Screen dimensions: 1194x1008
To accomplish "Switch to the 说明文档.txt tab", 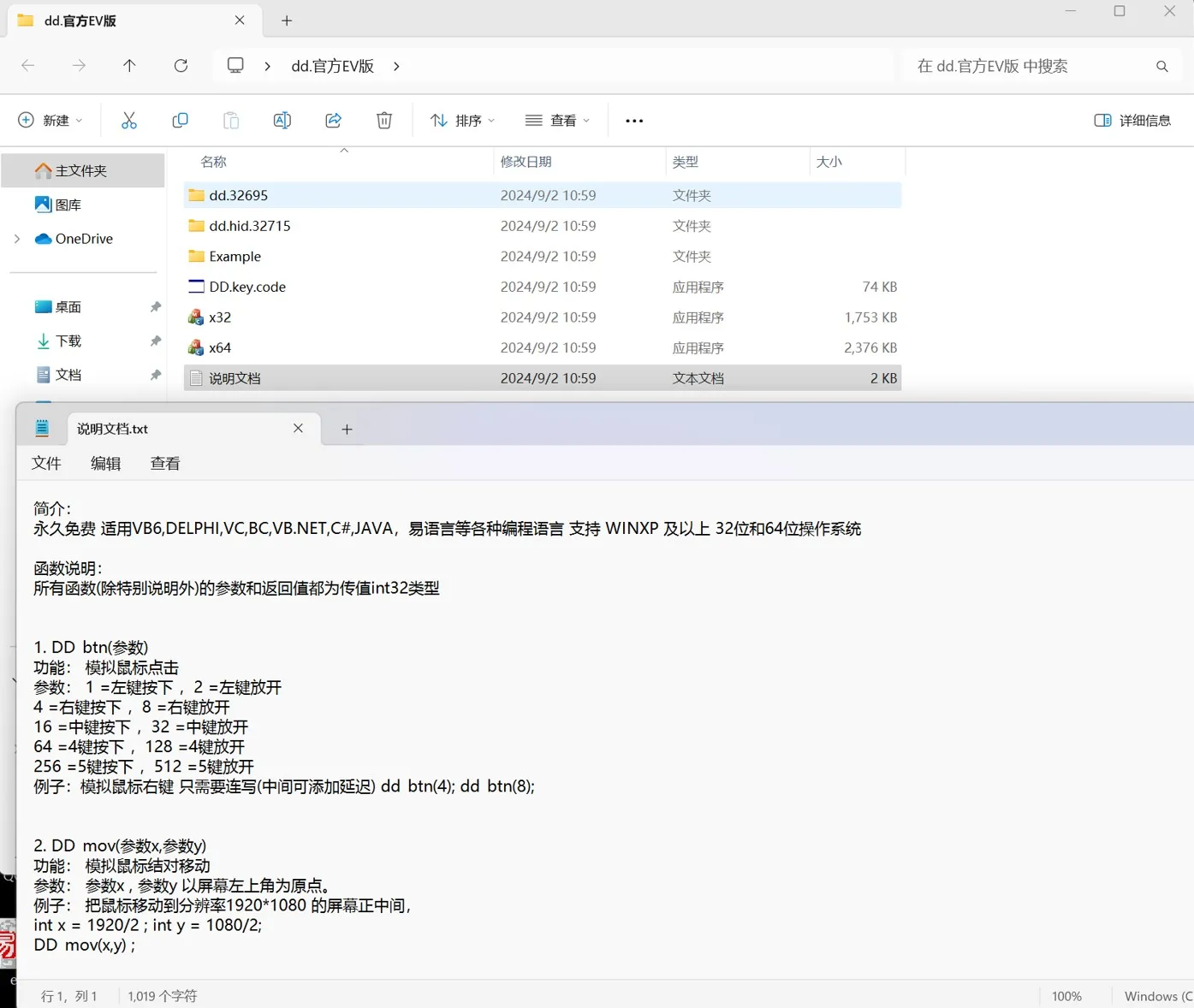I will click(x=112, y=428).
